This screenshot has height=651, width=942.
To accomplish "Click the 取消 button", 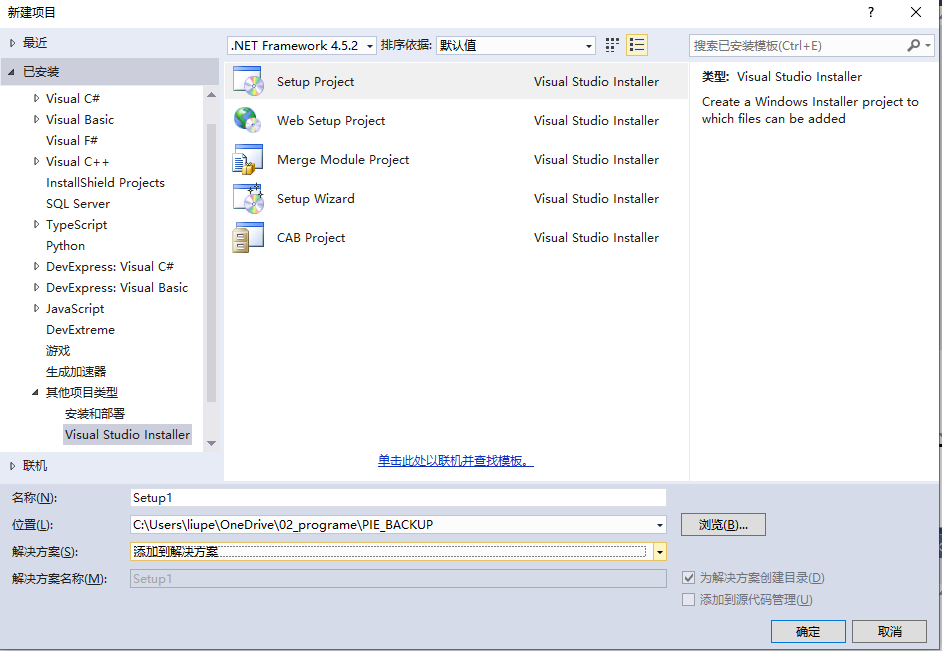I will point(890,631).
